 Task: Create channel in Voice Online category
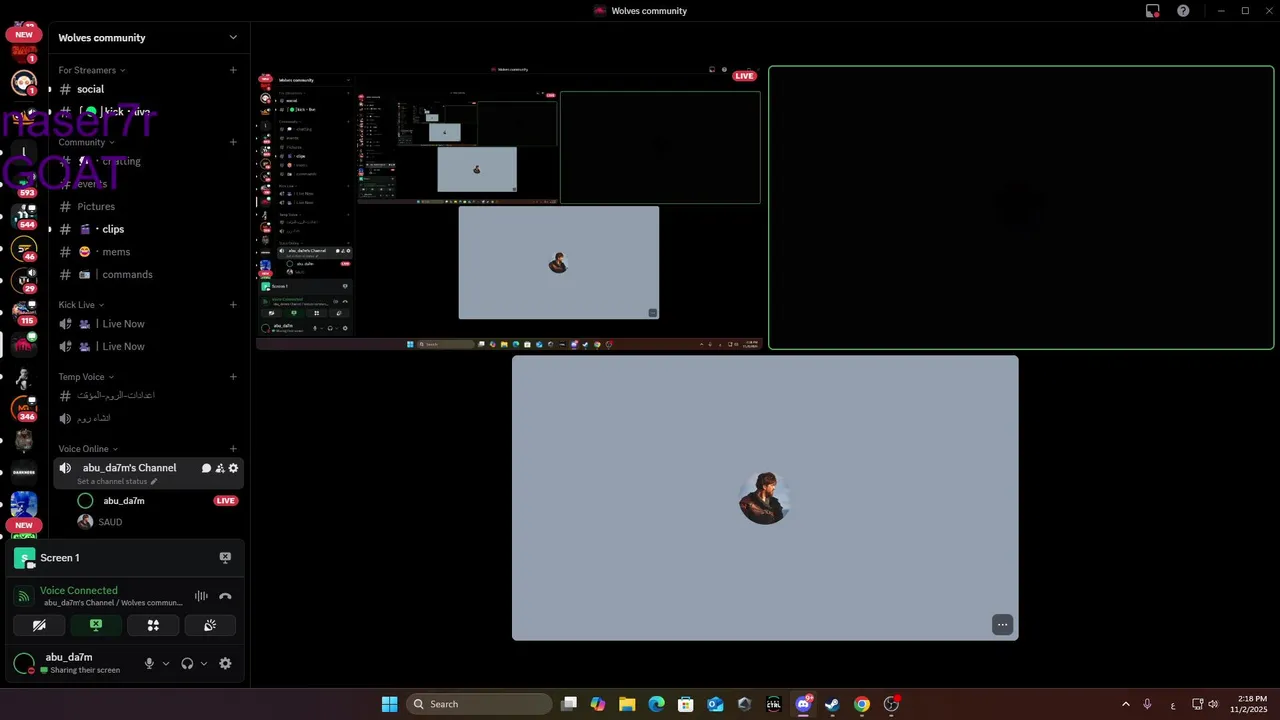tap(233, 449)
